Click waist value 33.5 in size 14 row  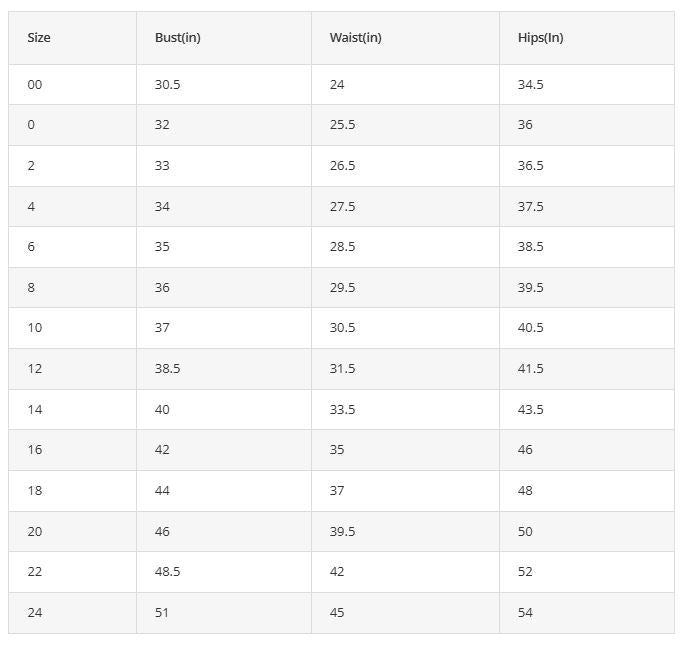342,409
